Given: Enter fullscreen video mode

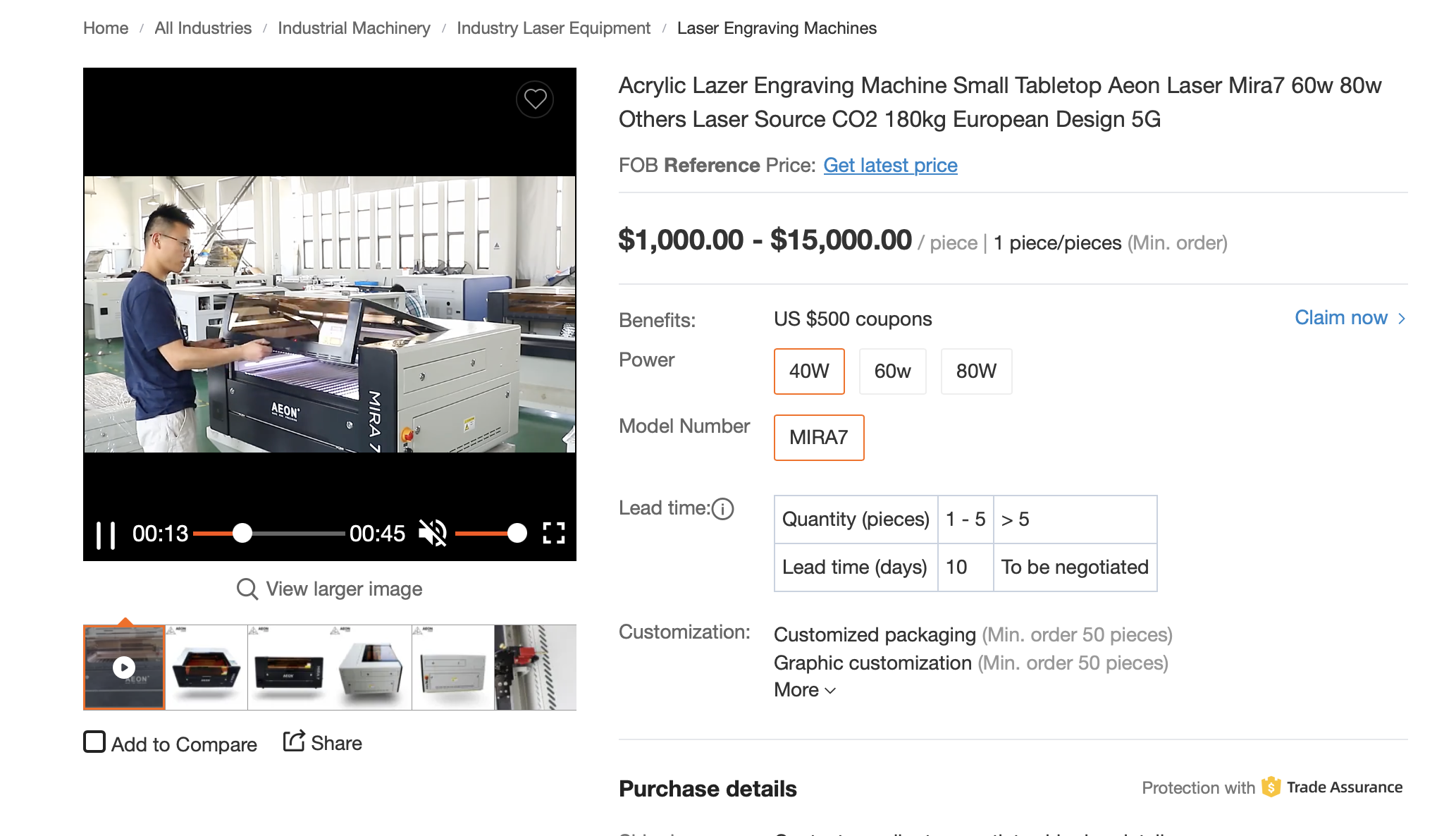Looking at the screenshot, I should [554, 534].
